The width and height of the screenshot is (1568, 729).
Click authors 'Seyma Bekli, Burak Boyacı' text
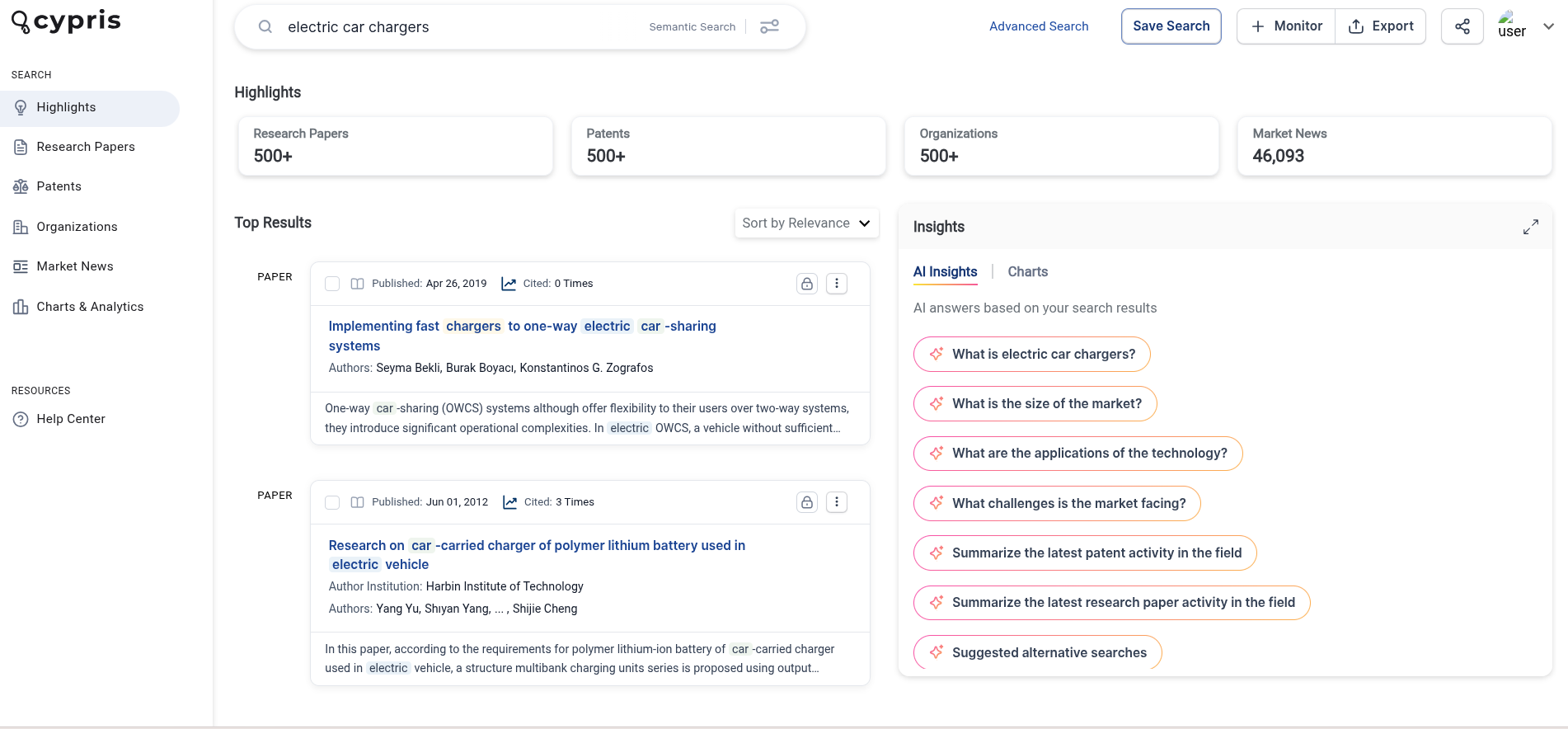(x=445, y=368)
